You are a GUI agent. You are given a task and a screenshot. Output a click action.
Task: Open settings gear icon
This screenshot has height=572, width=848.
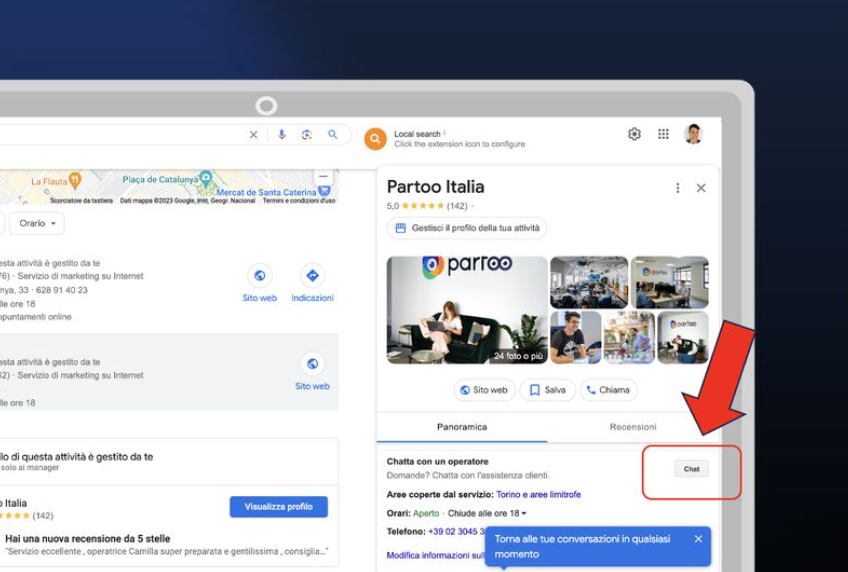point(634,134)
